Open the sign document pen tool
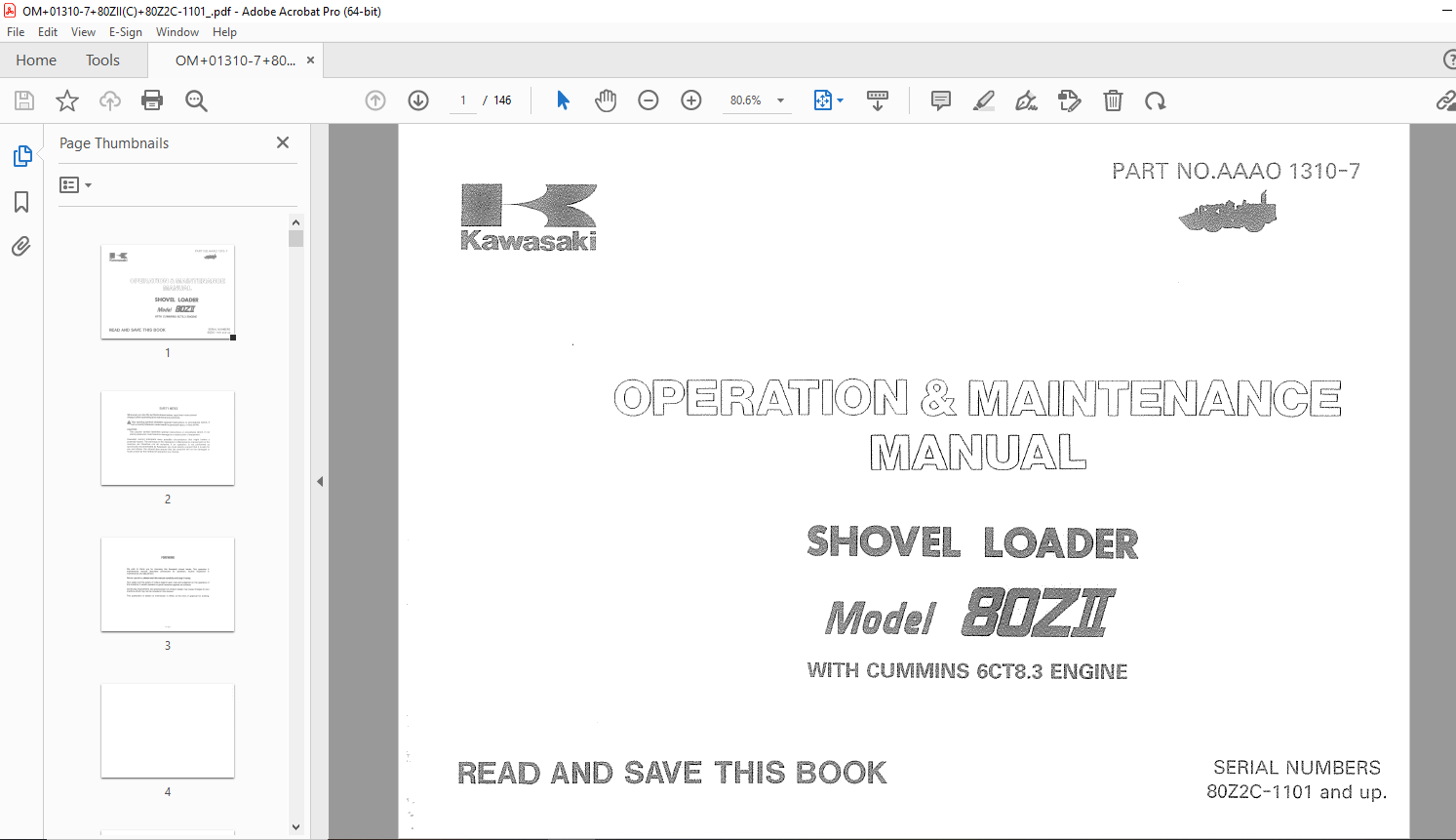 1027,100
